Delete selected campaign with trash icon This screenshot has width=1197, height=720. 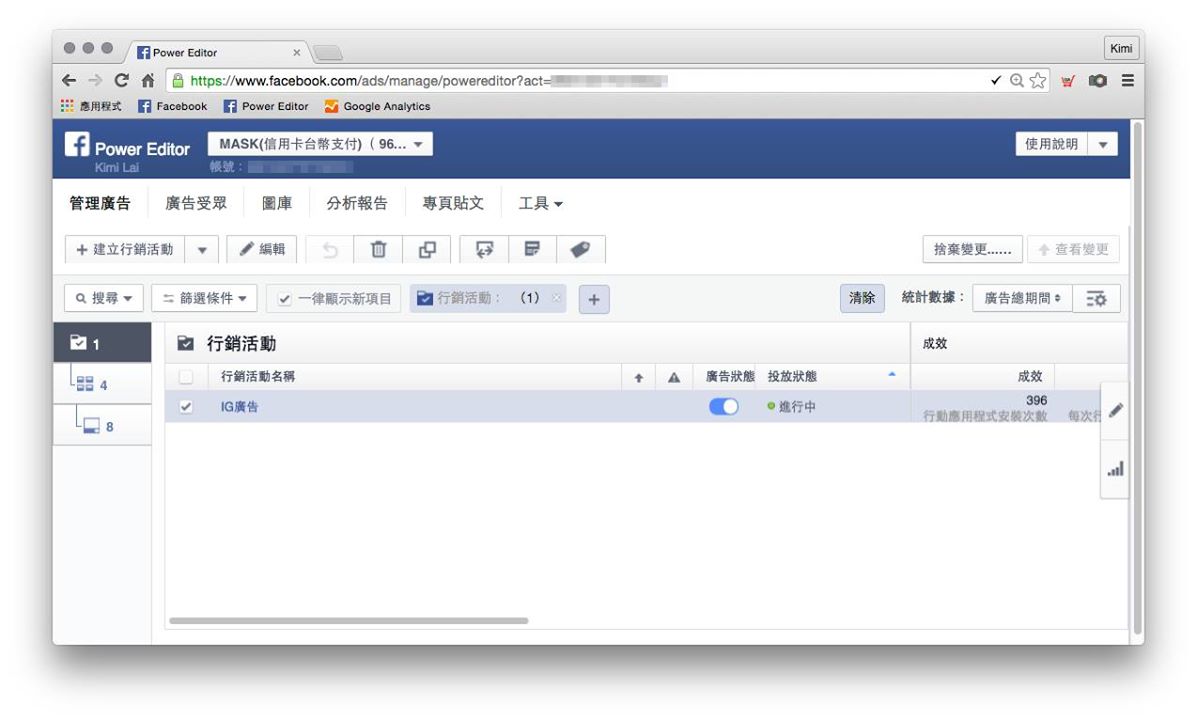coord(378,250)
